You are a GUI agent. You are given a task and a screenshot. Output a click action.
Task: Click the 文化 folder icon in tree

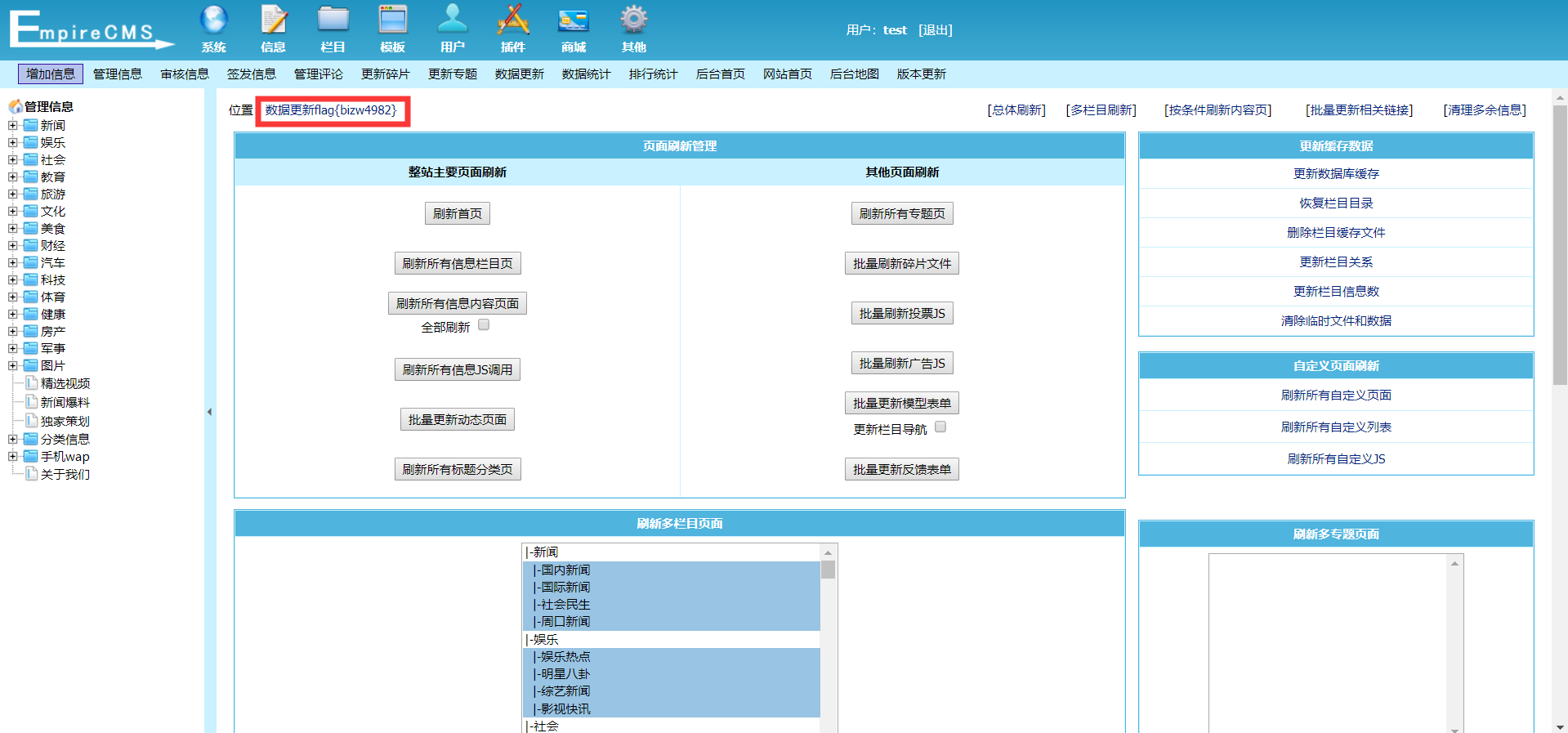coord(31,211)
